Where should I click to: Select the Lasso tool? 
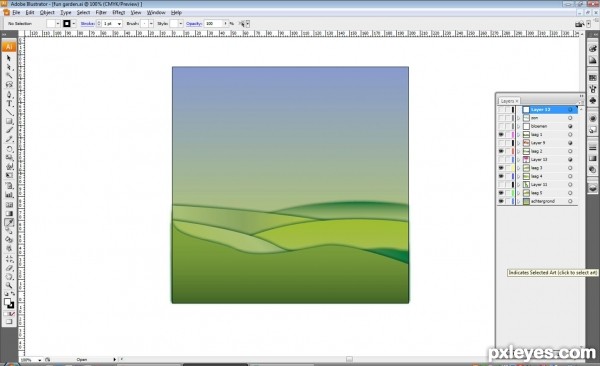tap(9, 85)
